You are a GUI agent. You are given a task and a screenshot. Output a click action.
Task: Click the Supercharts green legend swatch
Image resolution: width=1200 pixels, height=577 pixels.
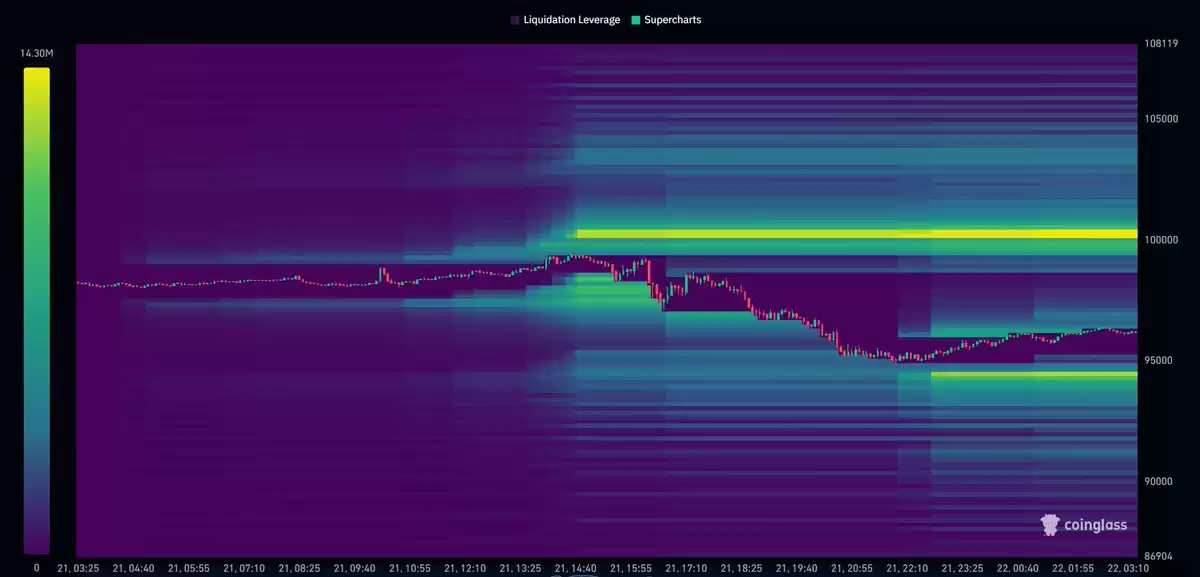point(636,19)
